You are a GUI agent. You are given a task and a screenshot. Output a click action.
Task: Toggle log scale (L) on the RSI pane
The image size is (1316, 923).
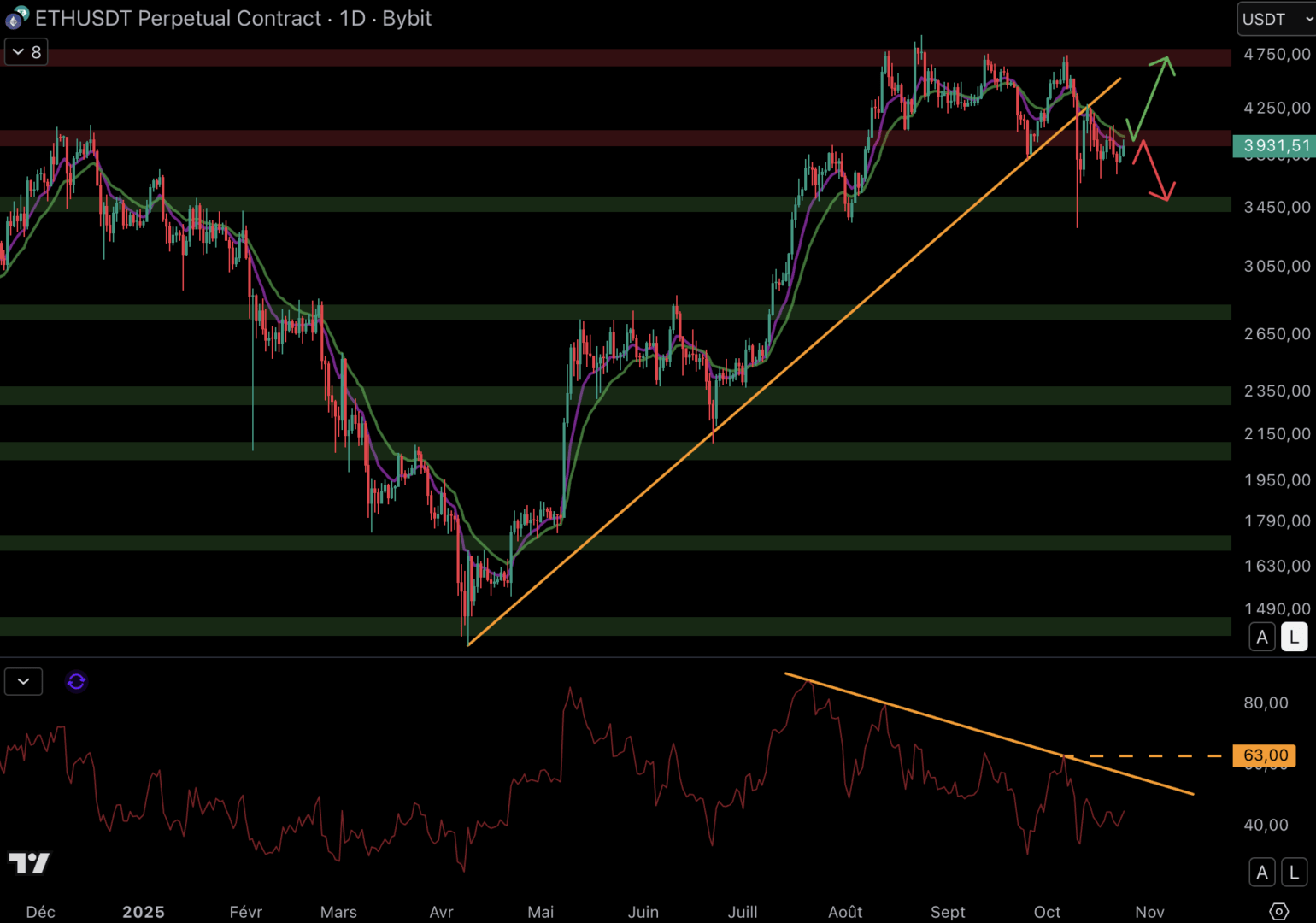(x=1294, y=873)
